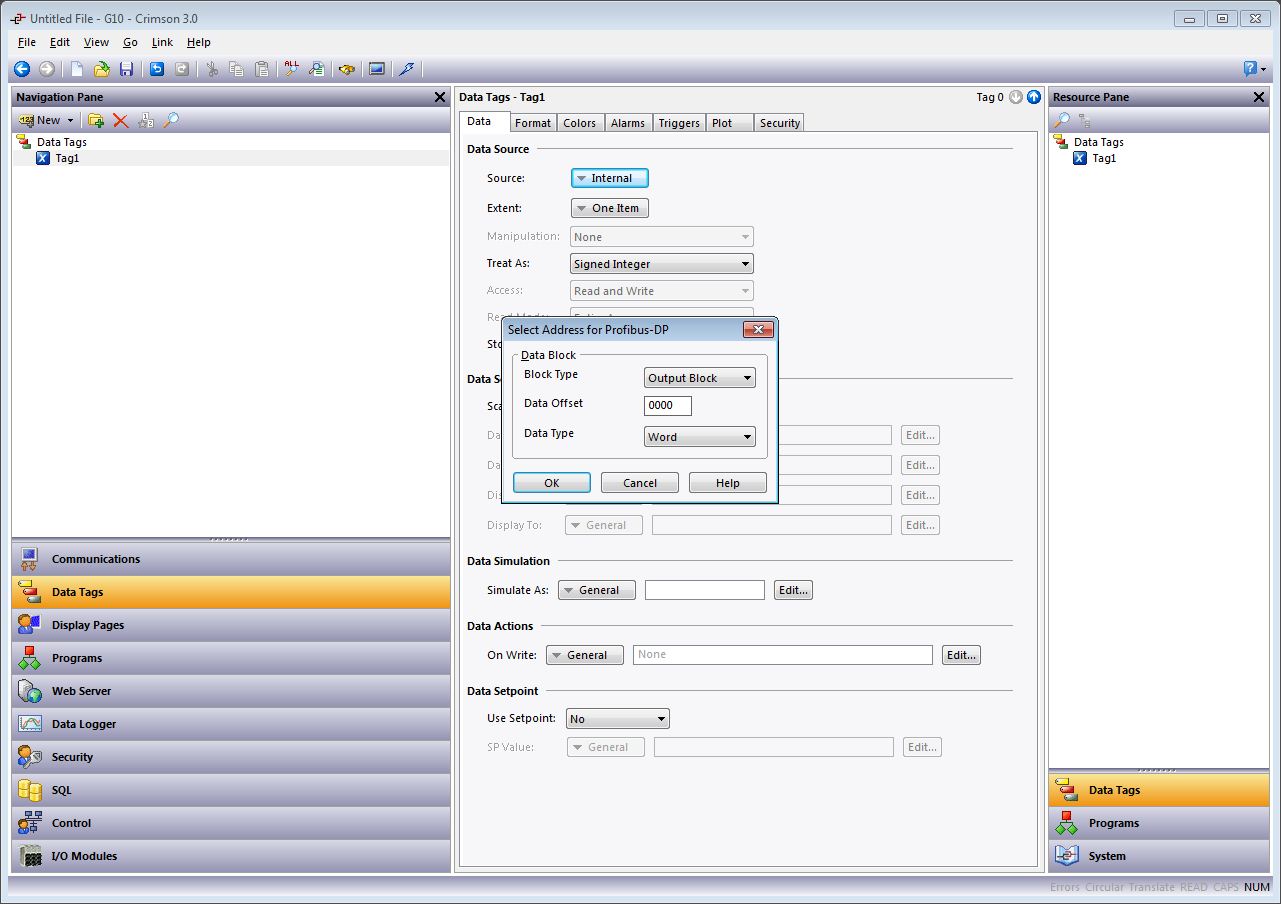This screenshot has width=1281, height=904.
Task: Click the monitor screen toolbar icon
Action: click(x=377, y=69)
